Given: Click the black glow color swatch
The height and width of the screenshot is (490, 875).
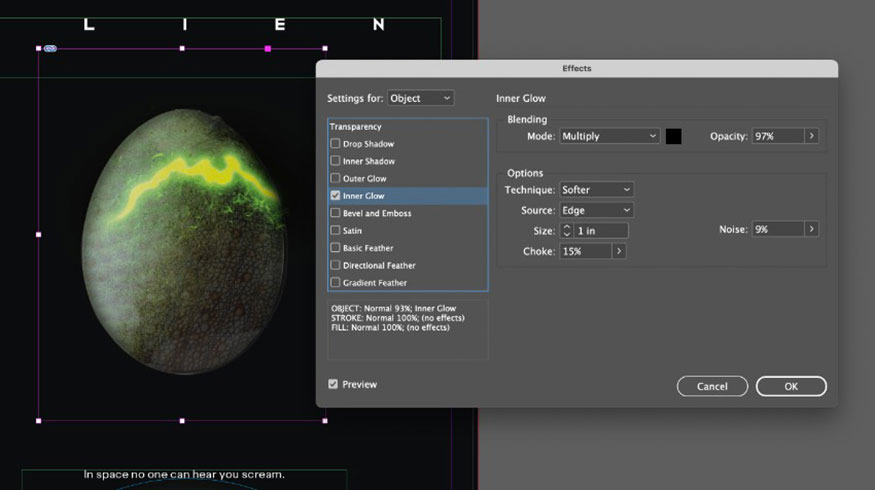Looking at the screenshot, I should (x=674, y=136).
